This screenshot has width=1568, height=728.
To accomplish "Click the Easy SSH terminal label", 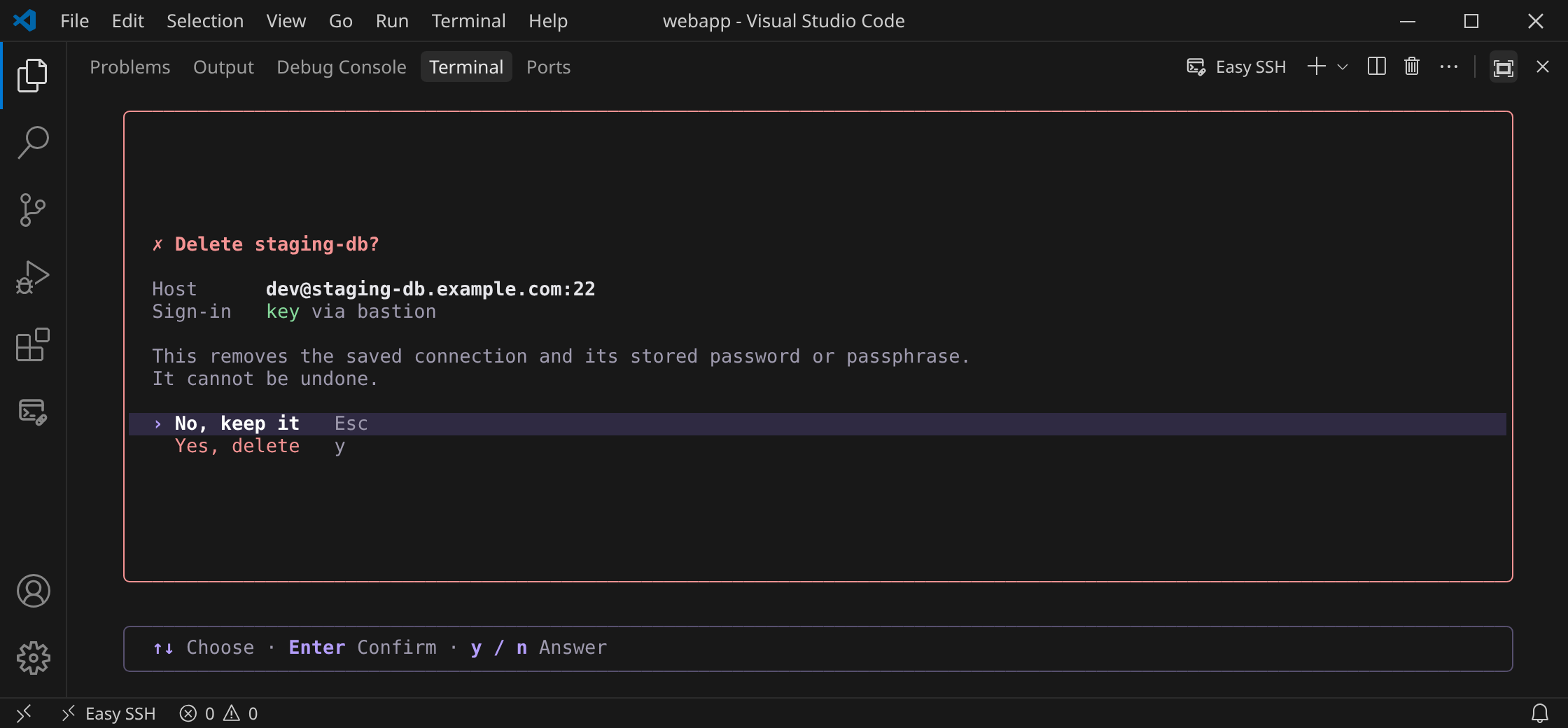I will (1236, 66).
